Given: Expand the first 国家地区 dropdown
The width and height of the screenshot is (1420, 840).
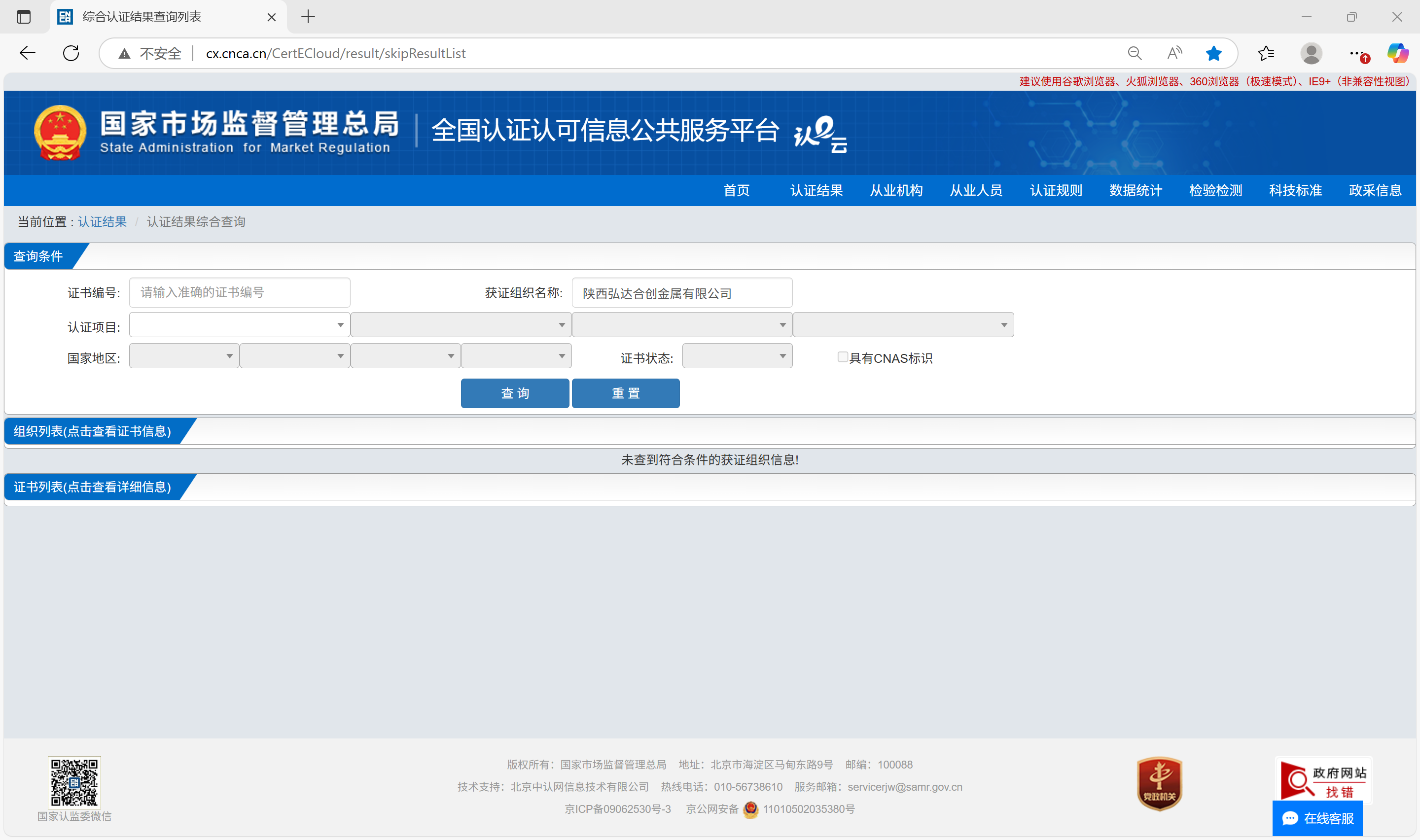Looking at the screenshot, I should 184,356.
